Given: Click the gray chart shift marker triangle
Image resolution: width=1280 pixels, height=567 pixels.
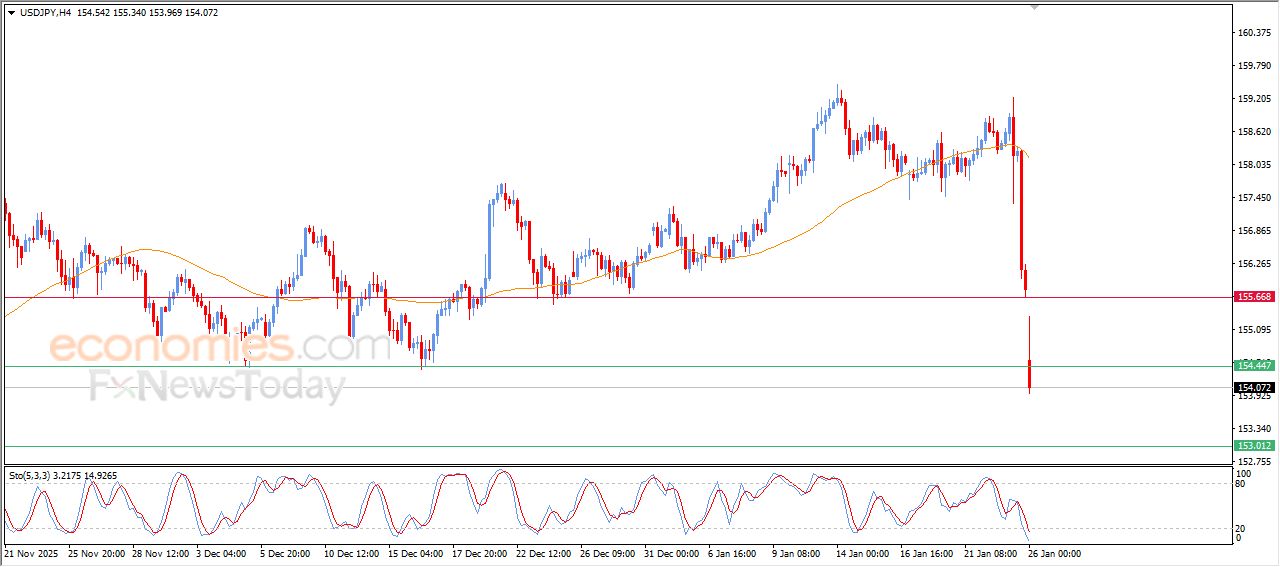Looking at the screenshot, I should point(1034,7).
